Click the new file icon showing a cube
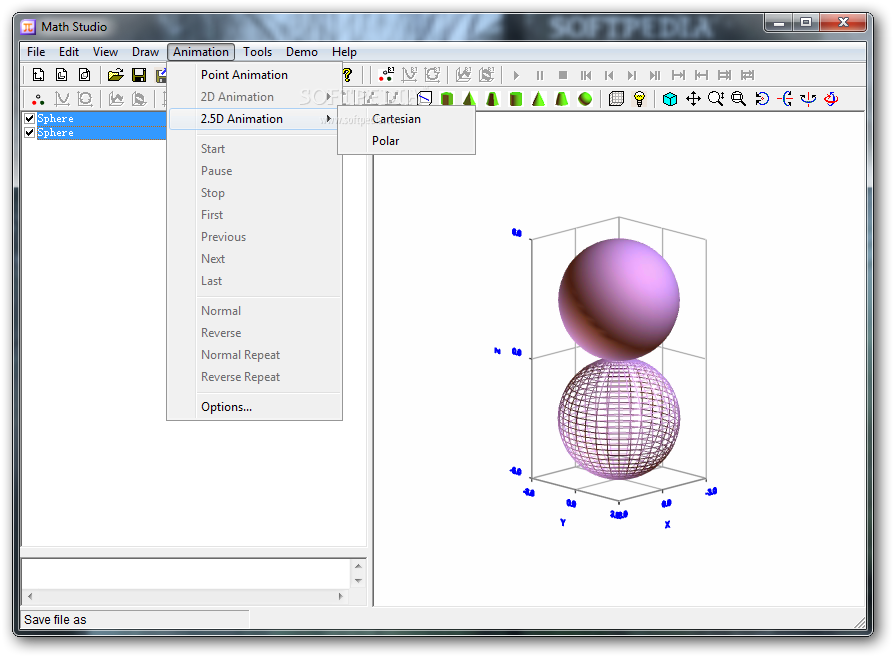 pyautogui.click(x=84, y=75)
